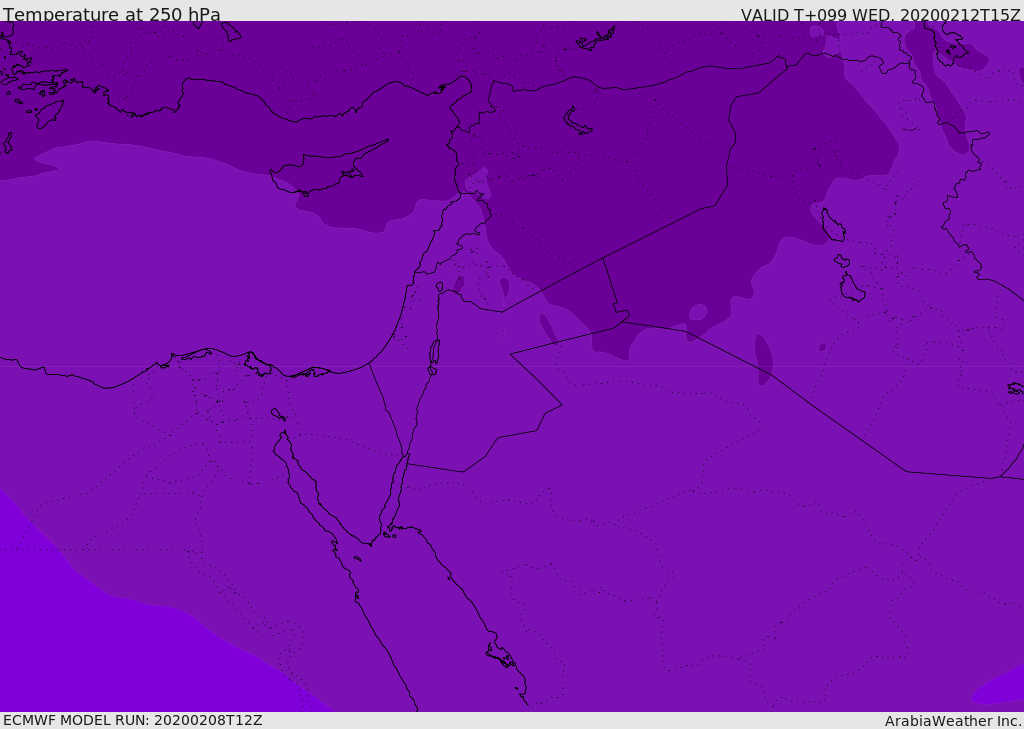
Task: Click the Dead Sea outline on the map
Action: pyautogui.click(x=434, y=356)
